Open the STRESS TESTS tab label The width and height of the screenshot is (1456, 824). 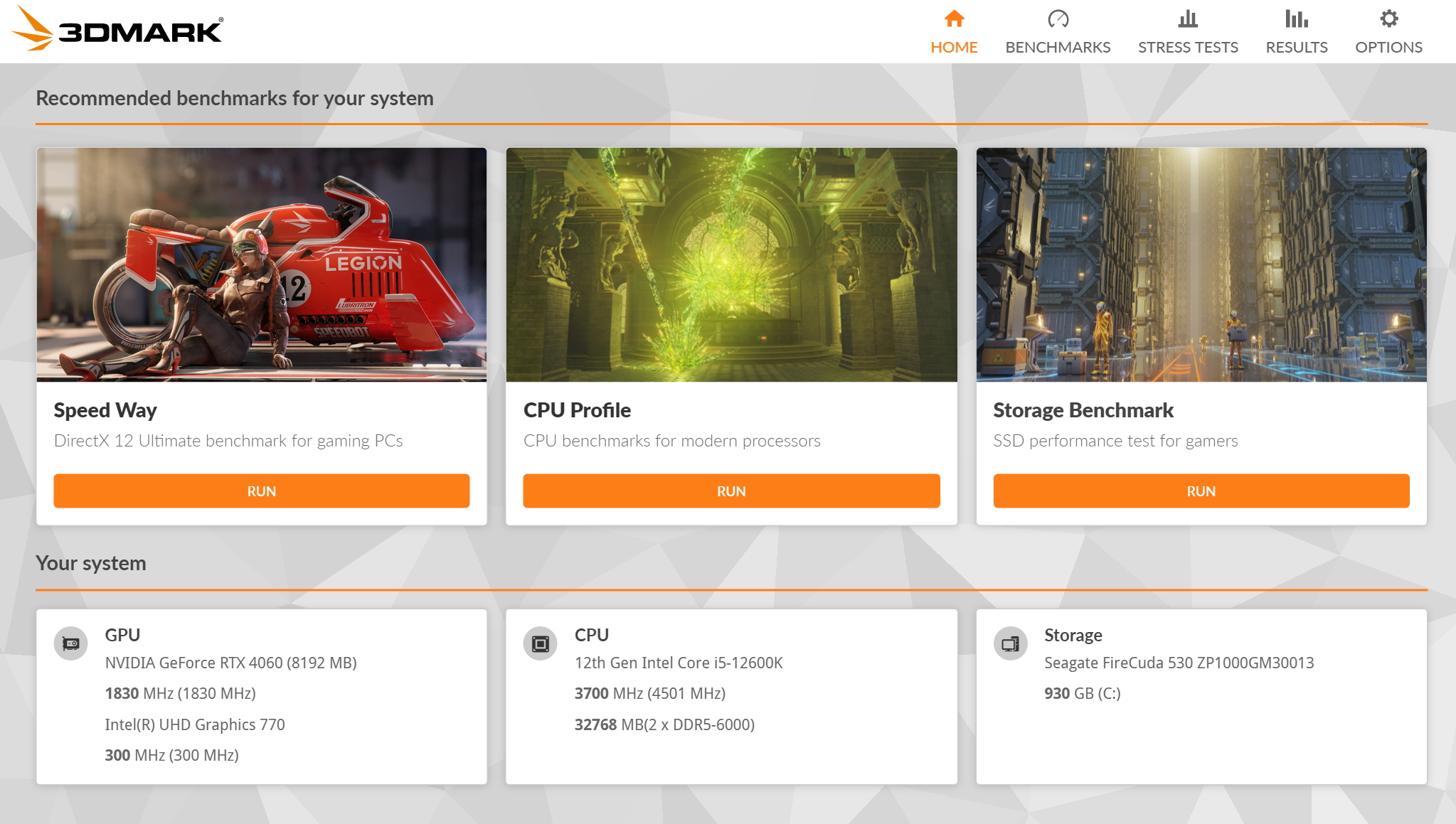(1188, 47)
